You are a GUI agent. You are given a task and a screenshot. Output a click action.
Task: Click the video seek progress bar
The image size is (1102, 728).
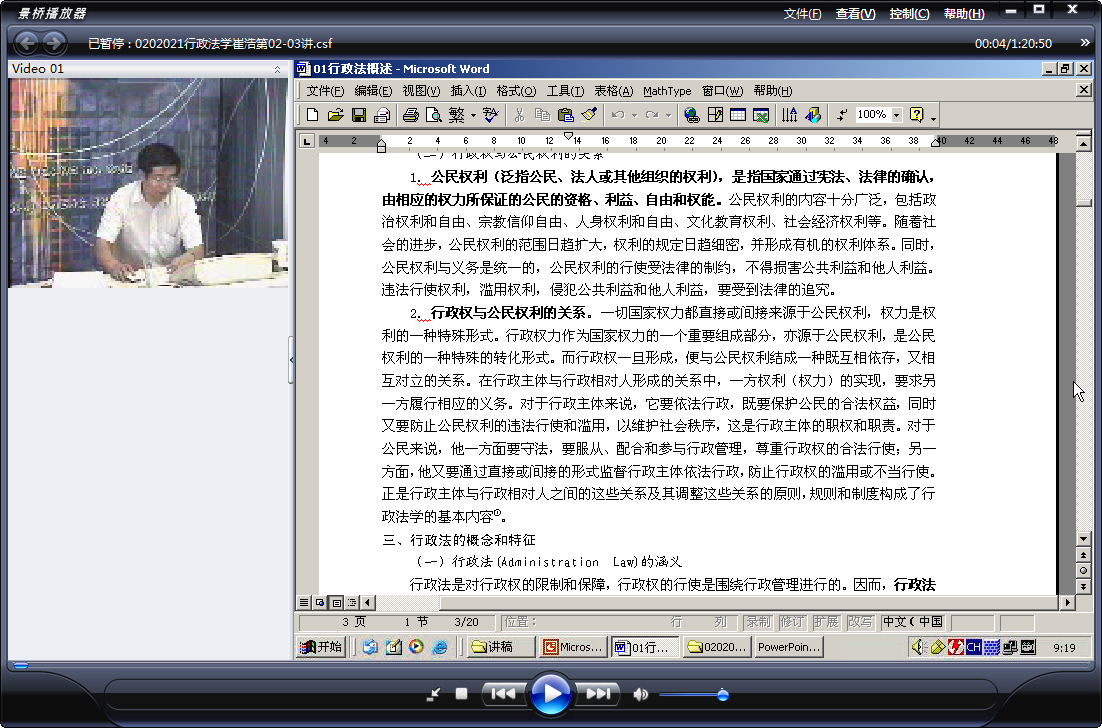(550, 665)
